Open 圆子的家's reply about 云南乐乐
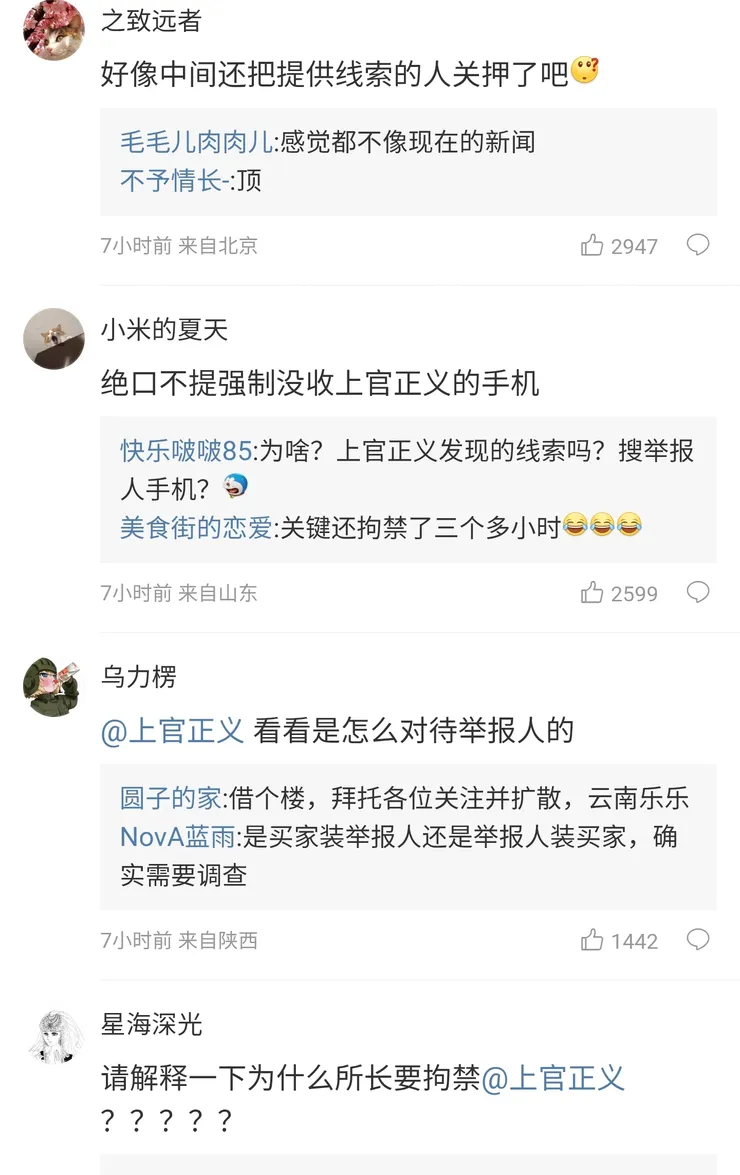This screenshot has width=740, height=1175. coord(400,800)
